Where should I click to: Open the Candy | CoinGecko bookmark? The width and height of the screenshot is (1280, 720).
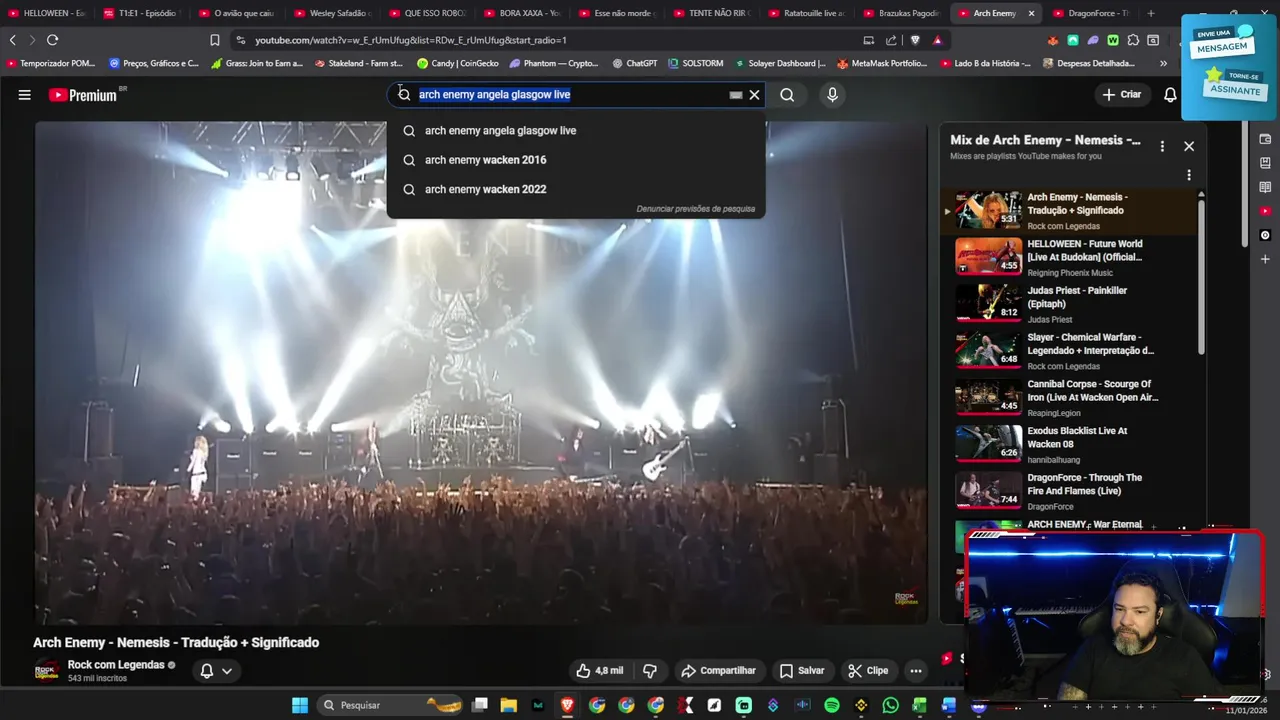pyautogui.click(x=458, y=63)
